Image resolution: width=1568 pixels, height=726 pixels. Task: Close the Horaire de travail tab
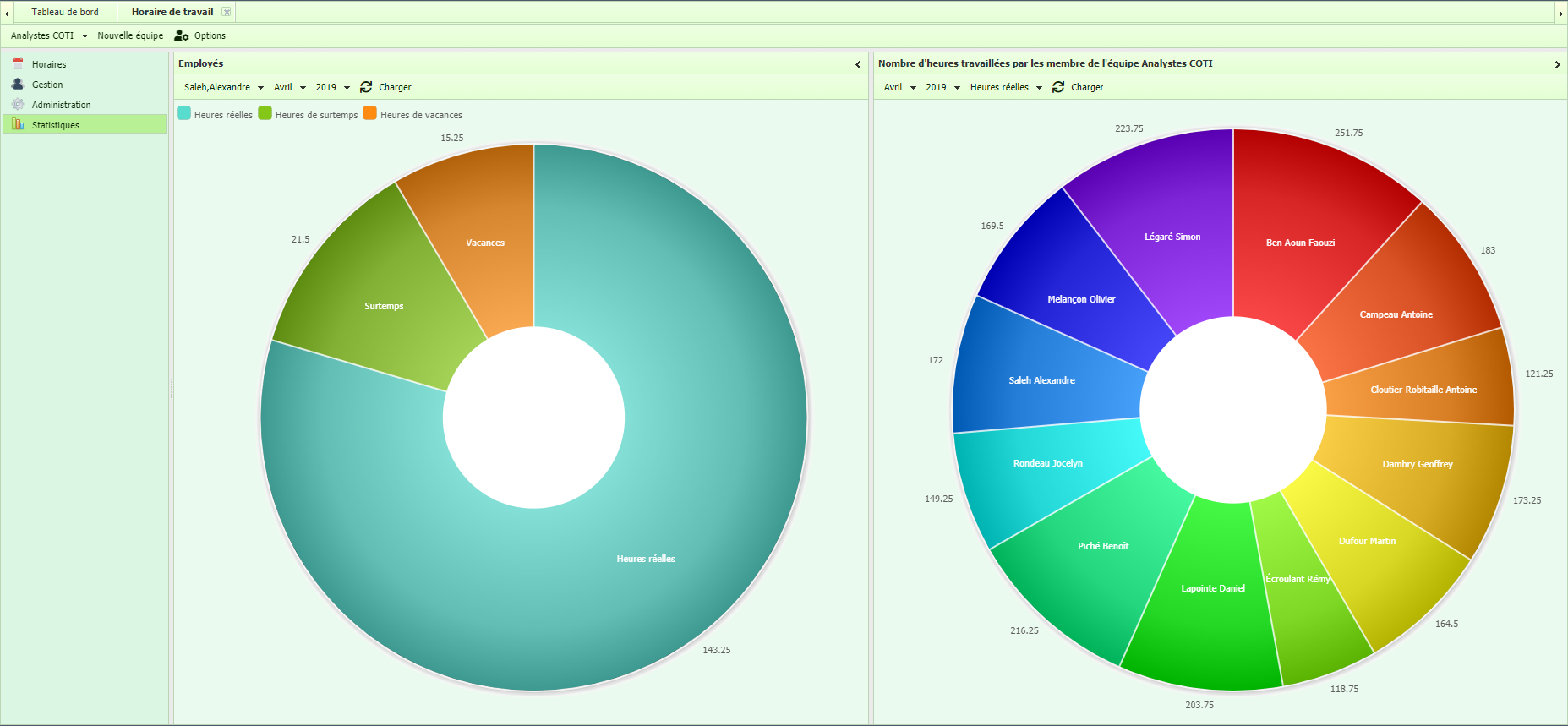pyautogui.click(x=227, y=12)
